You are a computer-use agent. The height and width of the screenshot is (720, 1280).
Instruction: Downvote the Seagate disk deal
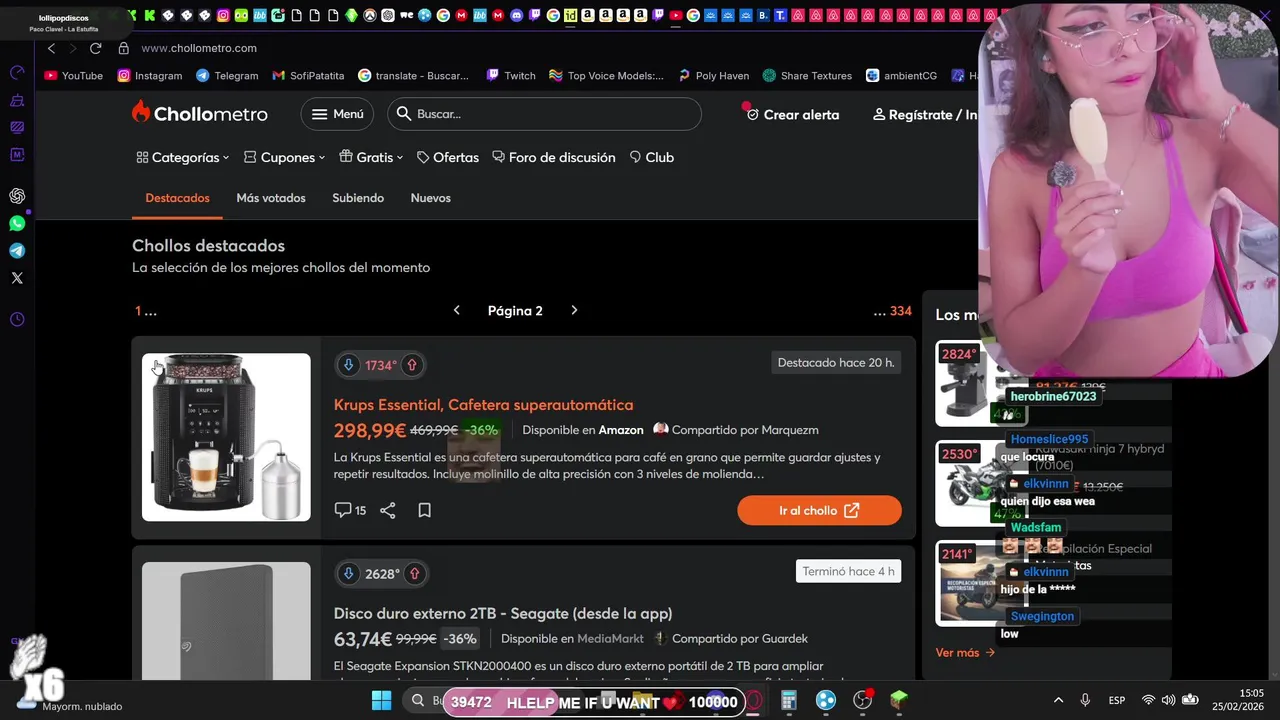click(348, 574)
